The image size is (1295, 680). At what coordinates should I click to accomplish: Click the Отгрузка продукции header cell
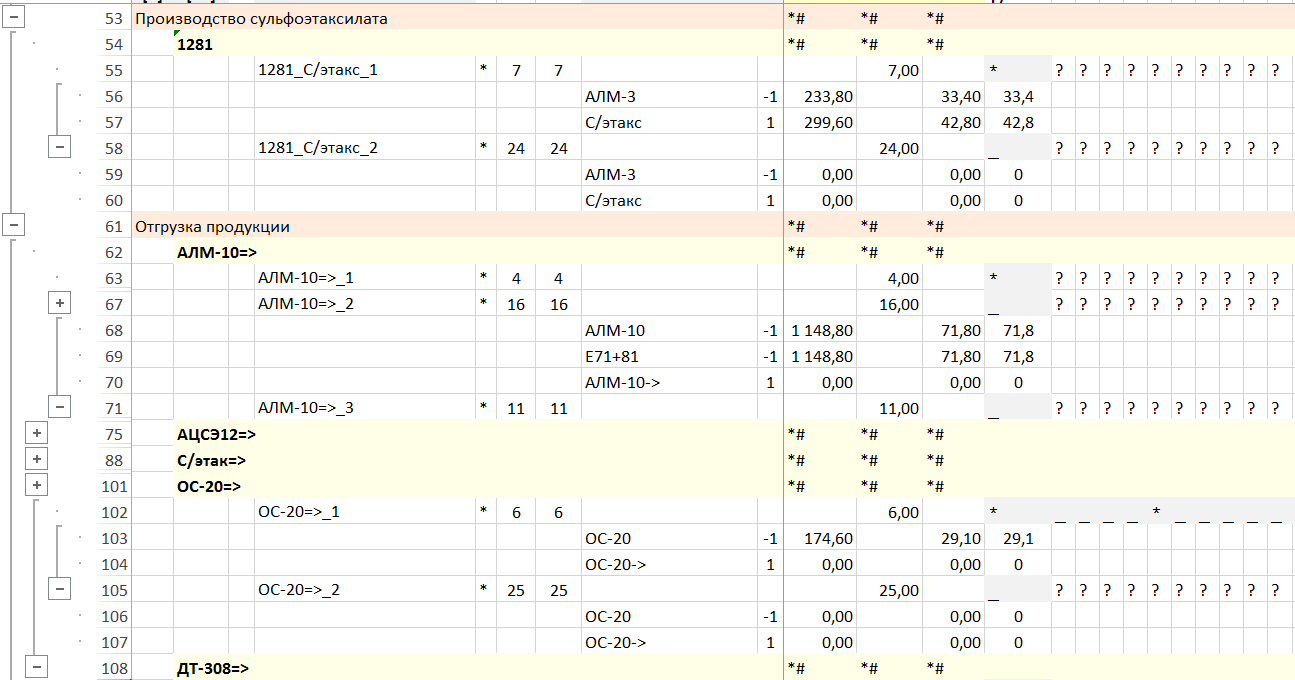(212, 227)
